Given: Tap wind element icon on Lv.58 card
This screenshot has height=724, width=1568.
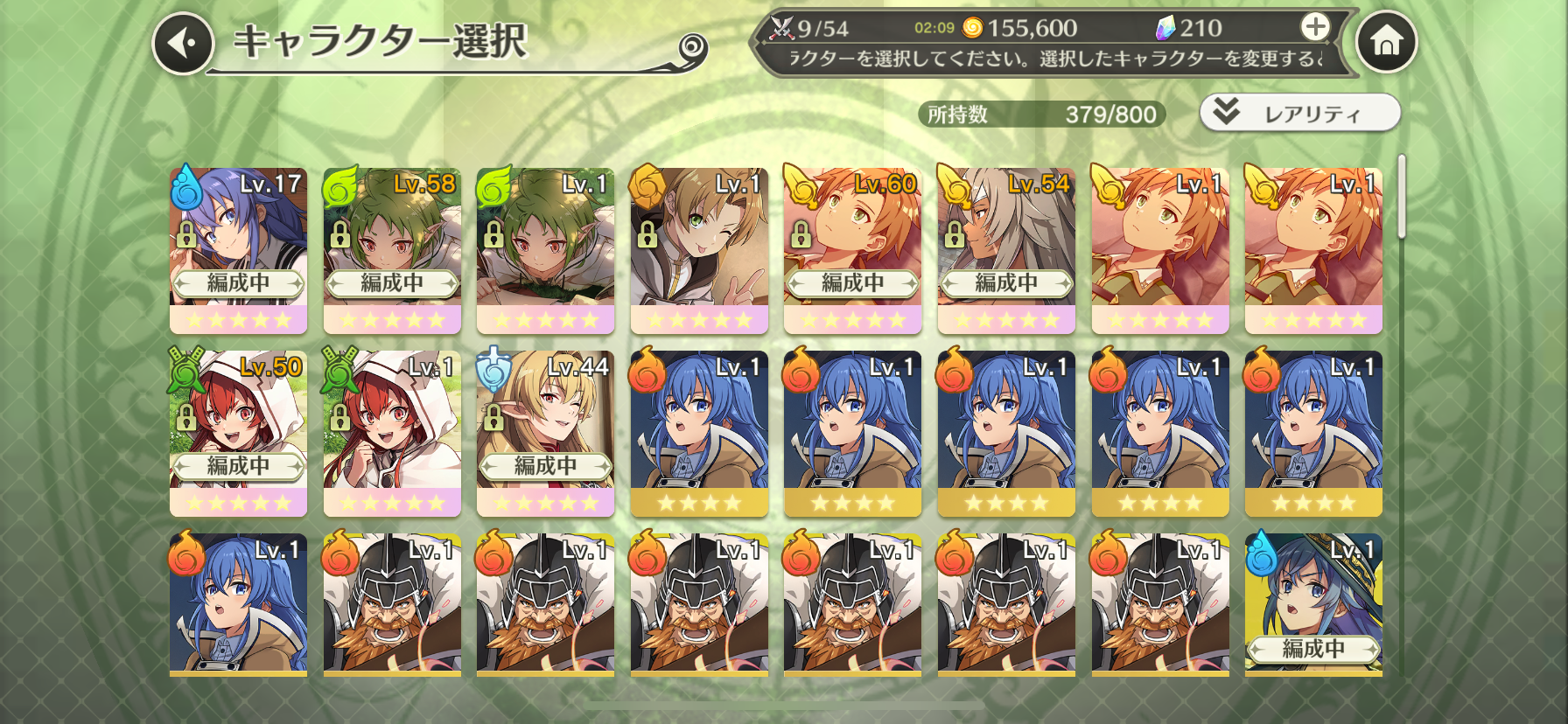Looking at the screenshot, I should point(339,186).
